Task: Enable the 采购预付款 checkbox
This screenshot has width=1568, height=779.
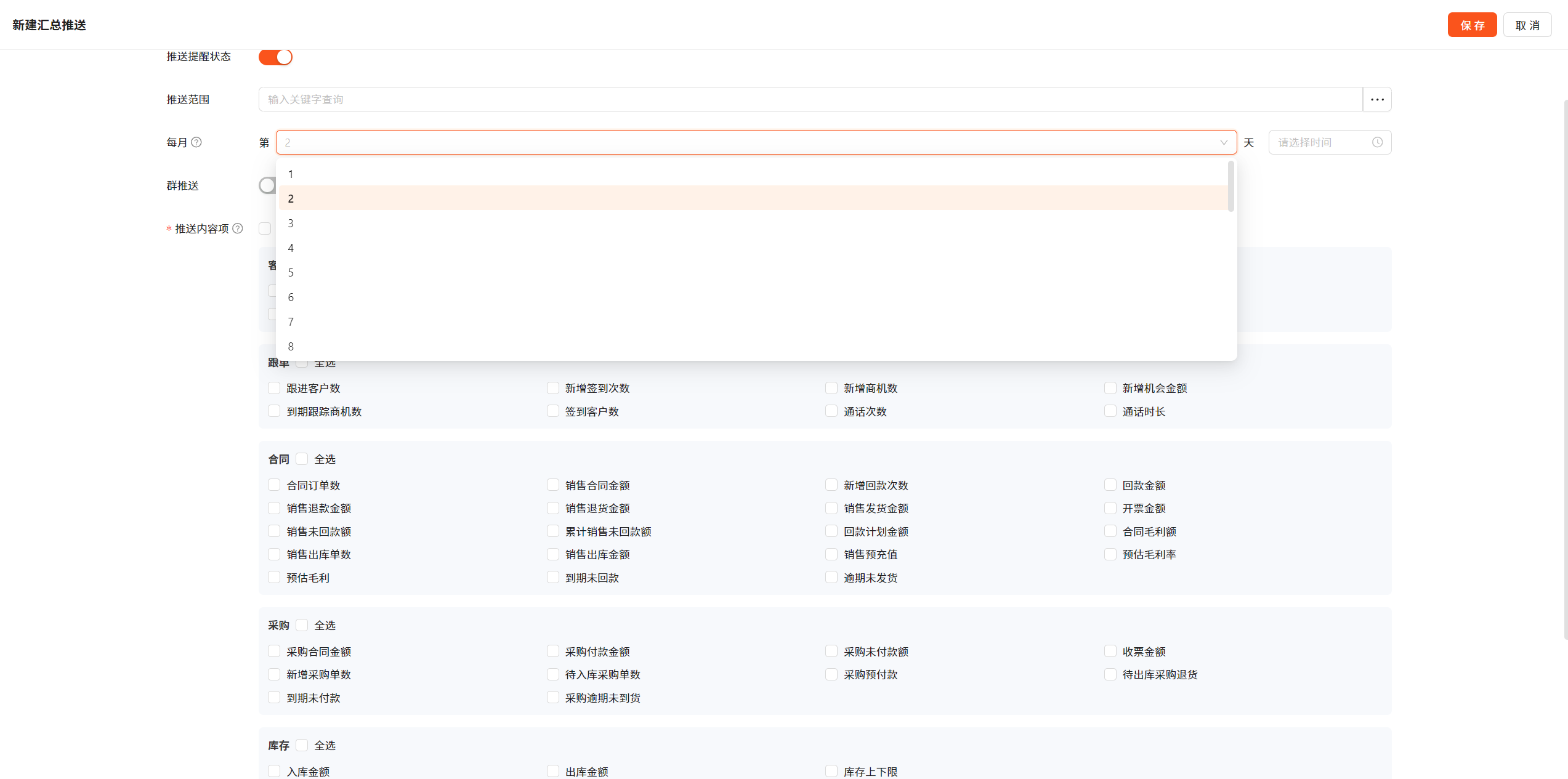Action: (x=831, y=674)
